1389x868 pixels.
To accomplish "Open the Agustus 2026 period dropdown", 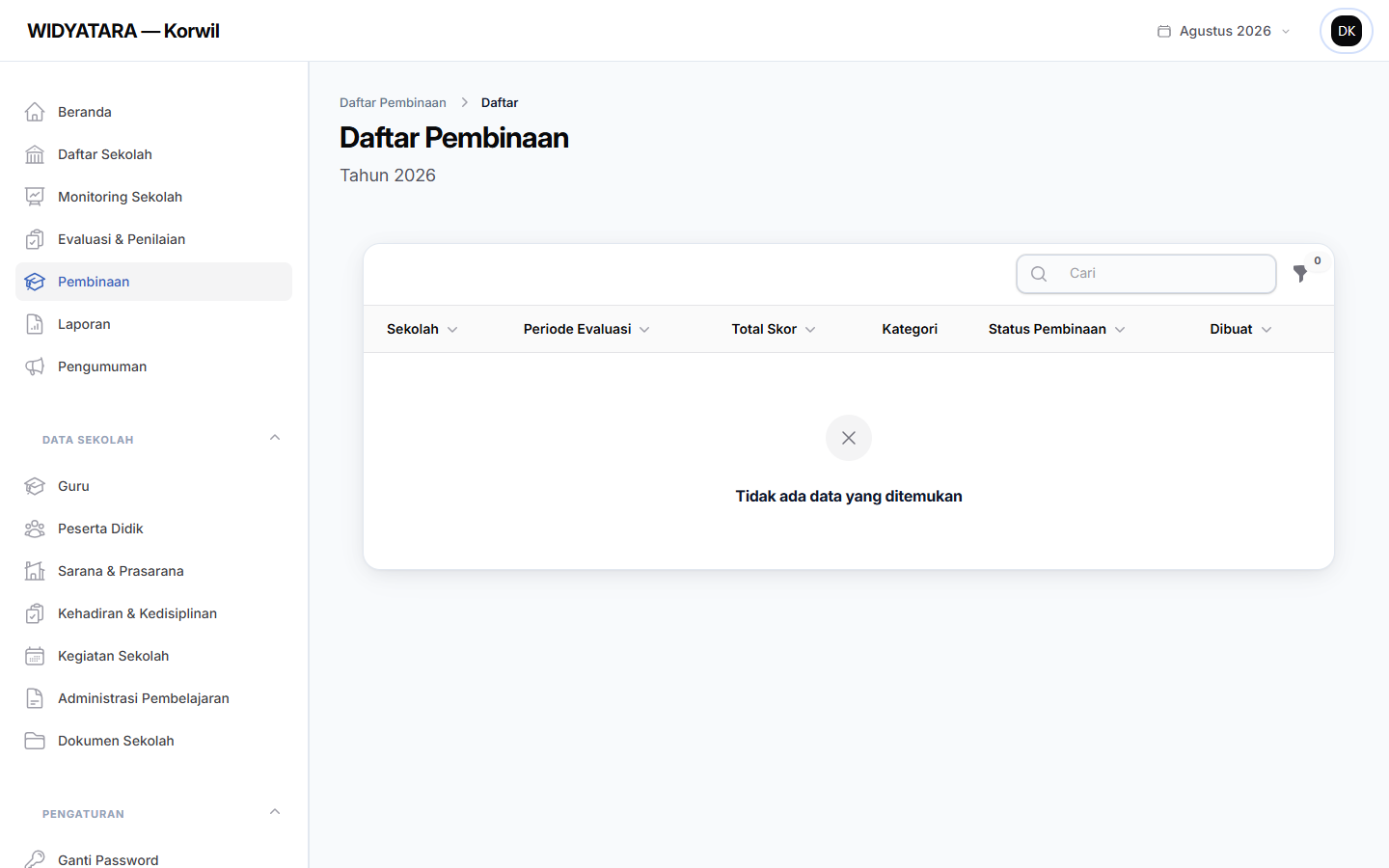I will (x=1223, y=31).
